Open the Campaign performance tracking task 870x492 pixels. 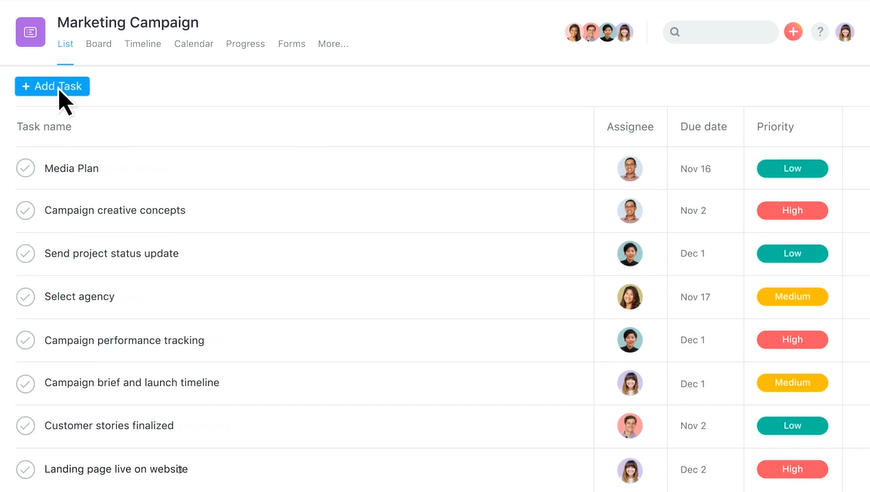[124, 340]
